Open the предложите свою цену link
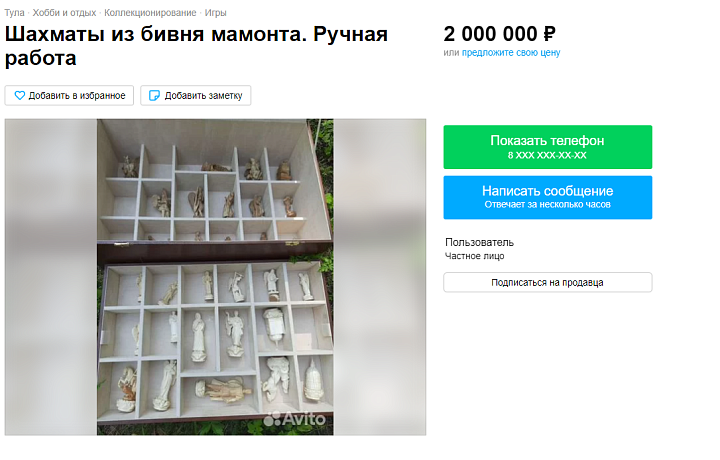The width and height of the screenshot is (720, 460). pos(511,53)
